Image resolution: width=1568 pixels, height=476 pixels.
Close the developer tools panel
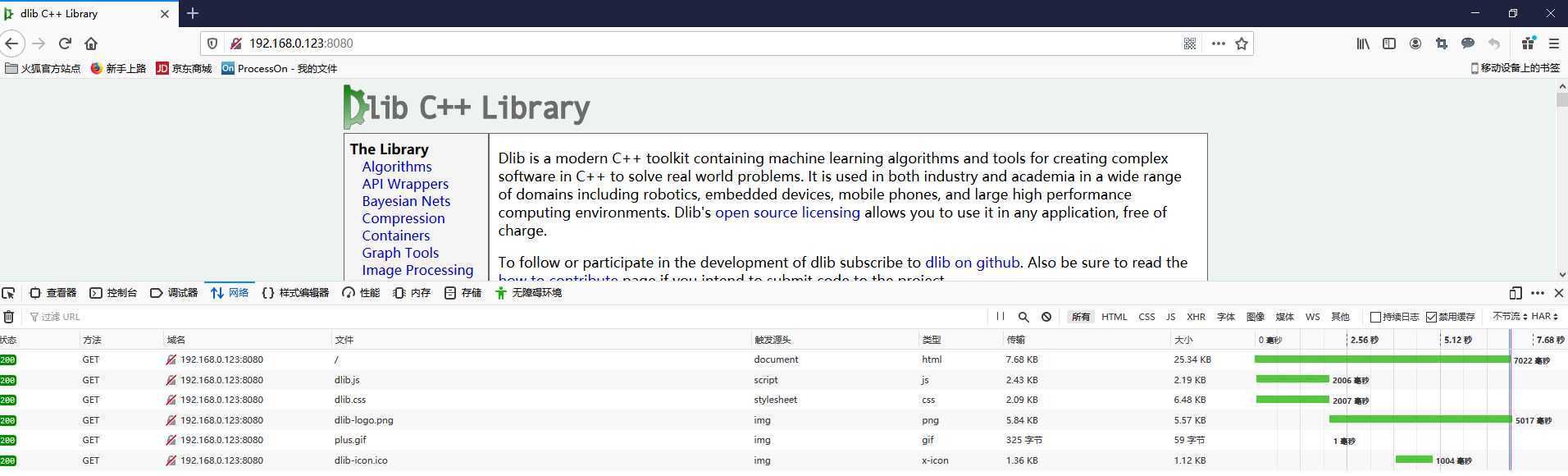click(x=1559, y=293)
